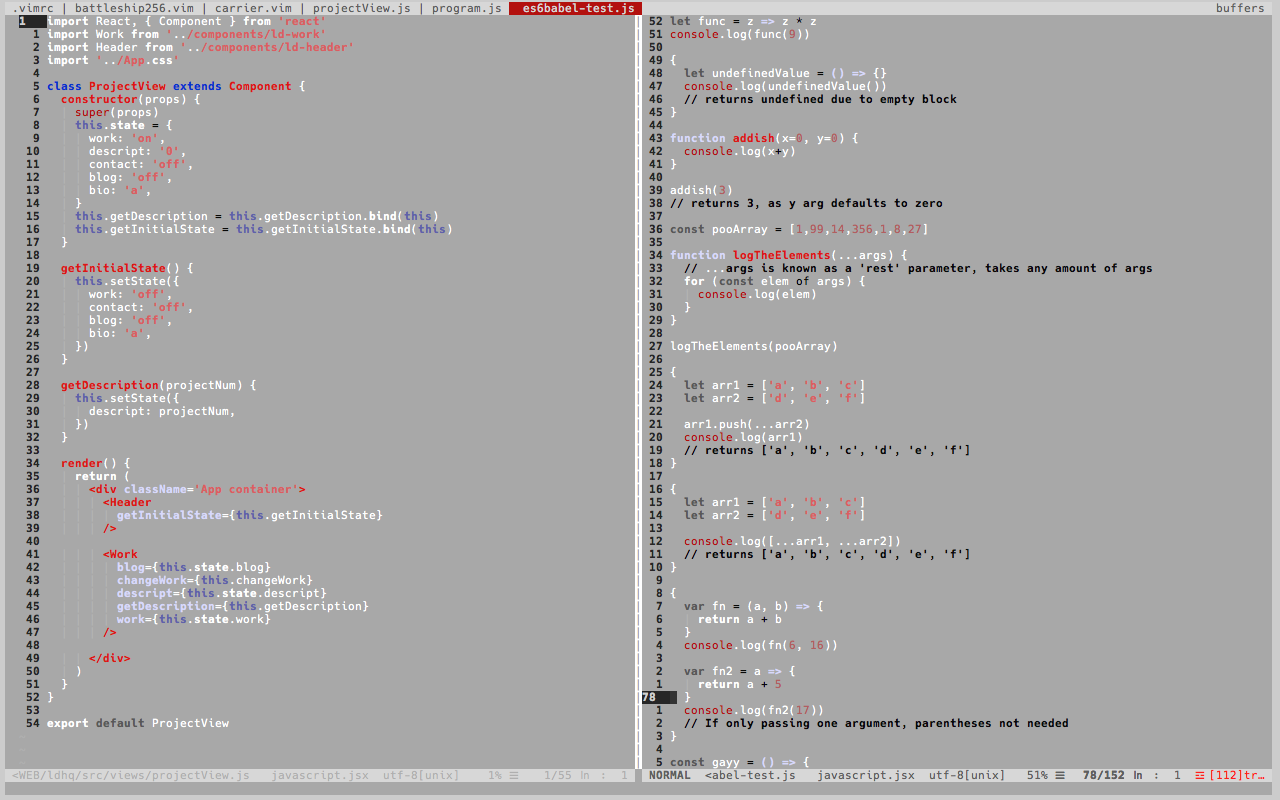Click 'console.log(func(9))' line
The image size is (1280, 800).
tap(740, 34)
